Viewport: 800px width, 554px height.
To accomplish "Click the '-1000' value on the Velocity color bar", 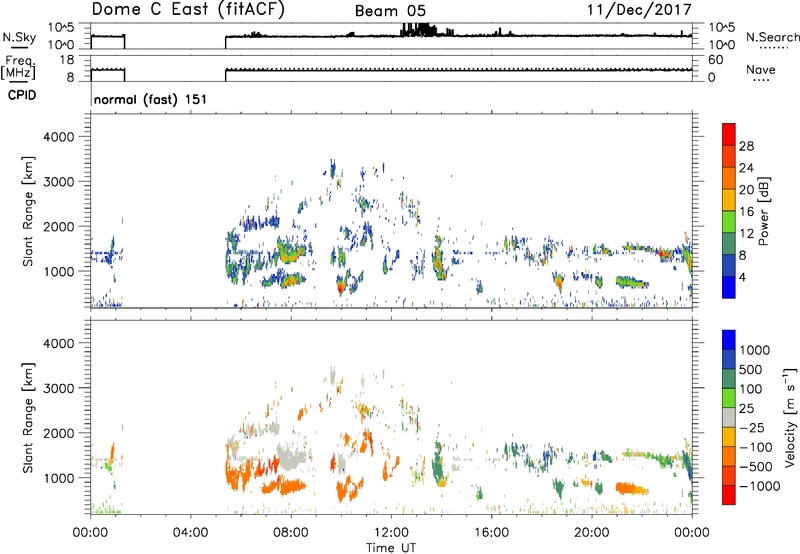I will [x=760, y=486].
